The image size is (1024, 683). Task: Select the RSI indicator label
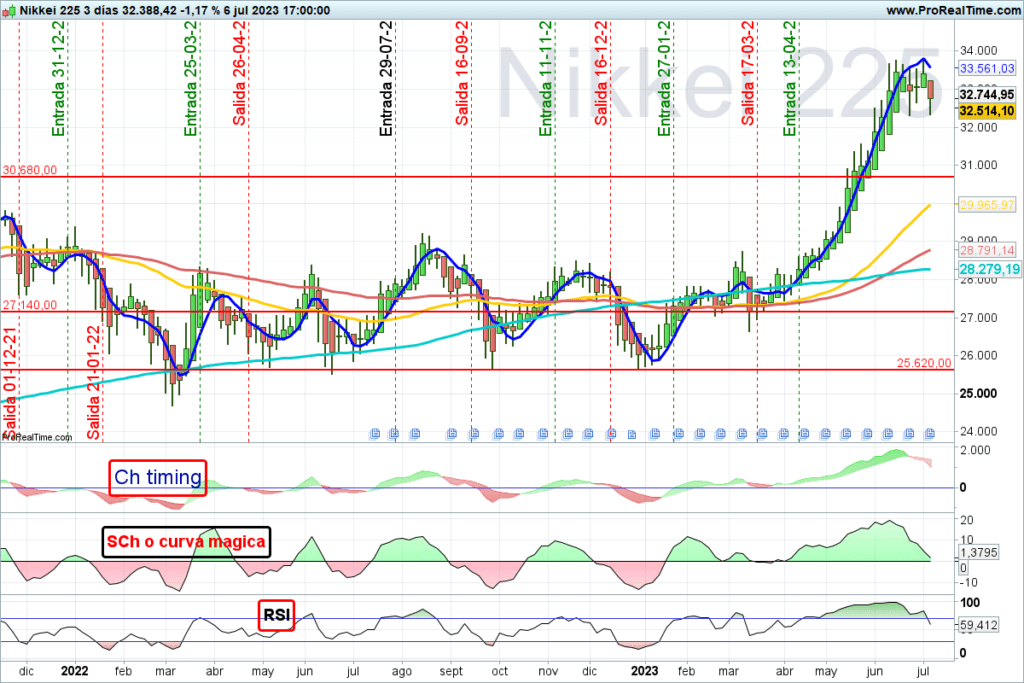(276, 615)
